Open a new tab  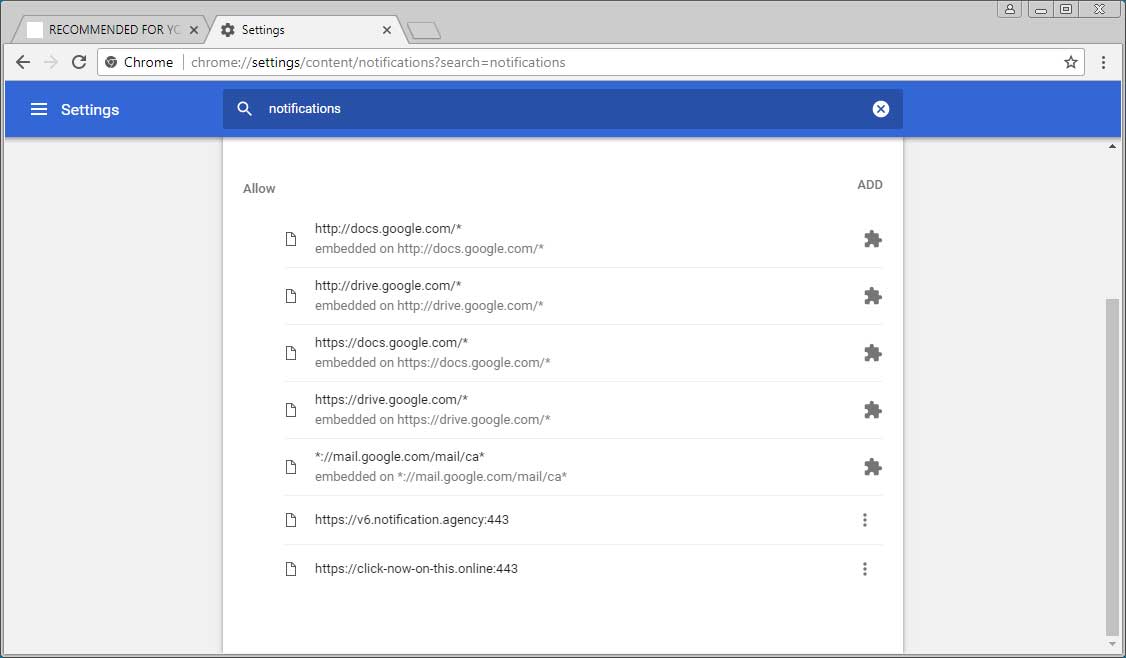point(424,30)
